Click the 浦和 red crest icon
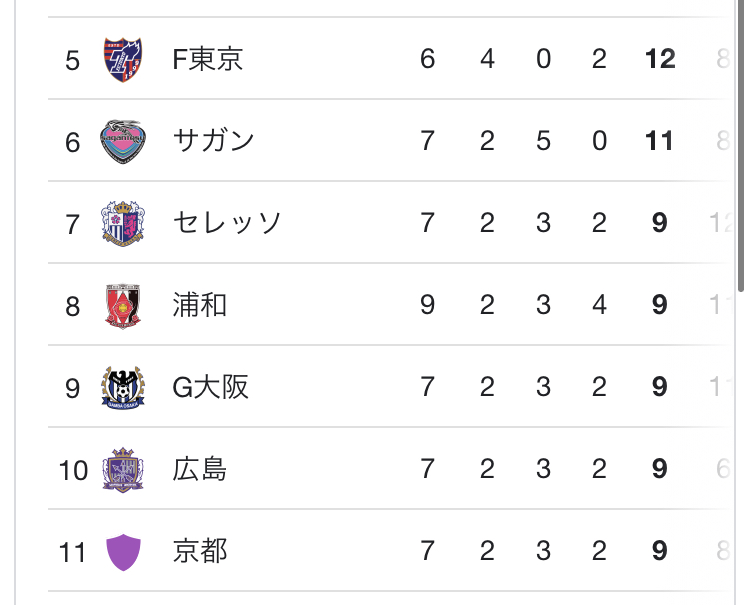Viewport: 750px width, 605px height. coord(124,305)
